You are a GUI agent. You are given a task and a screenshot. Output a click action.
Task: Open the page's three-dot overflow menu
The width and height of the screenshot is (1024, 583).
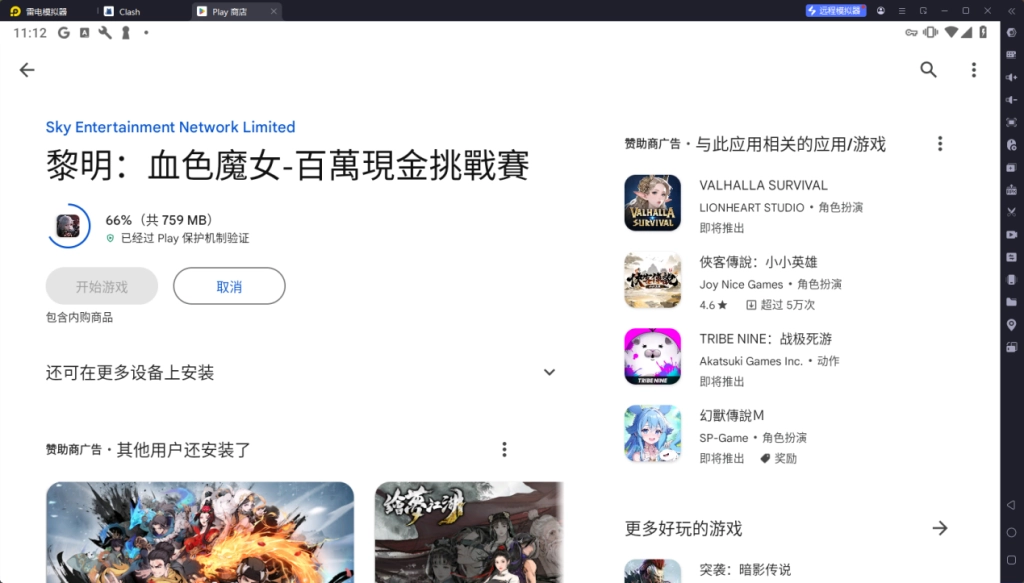(973, 70)
